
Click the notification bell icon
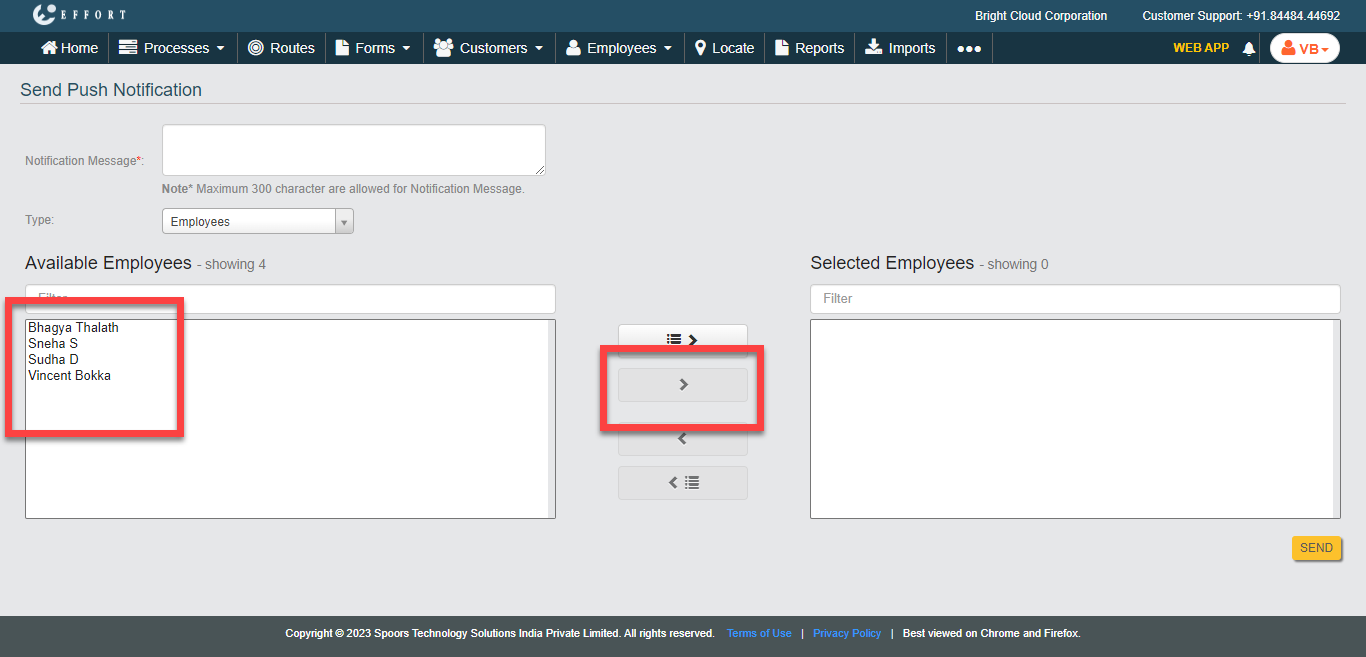1248,49
